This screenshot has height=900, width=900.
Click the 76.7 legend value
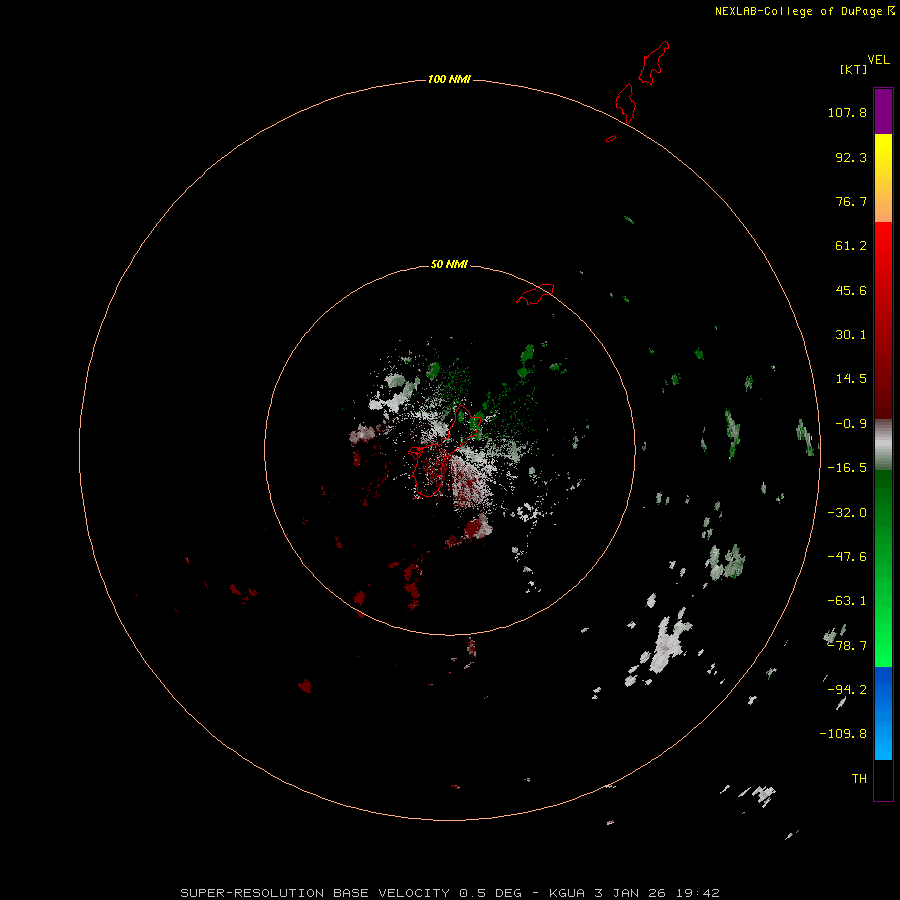pyautogui.click(x=851, y=201)
